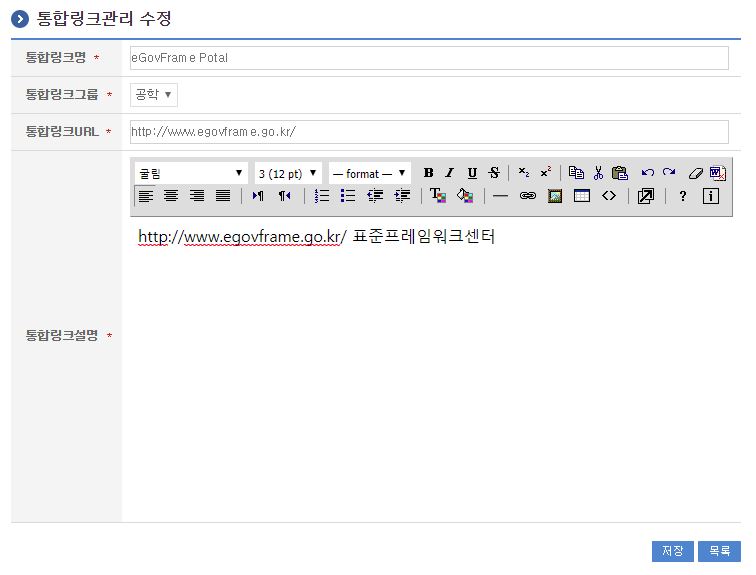The image size is (756, 575).
Task: Switch to HTML source view icon
Action: click(x=609, y=196)
